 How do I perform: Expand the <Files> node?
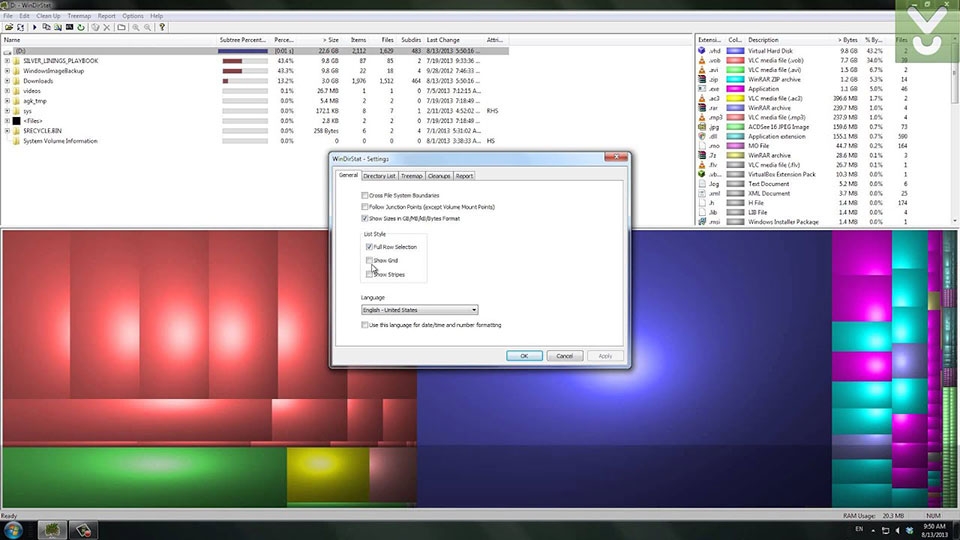coord(7,121)
